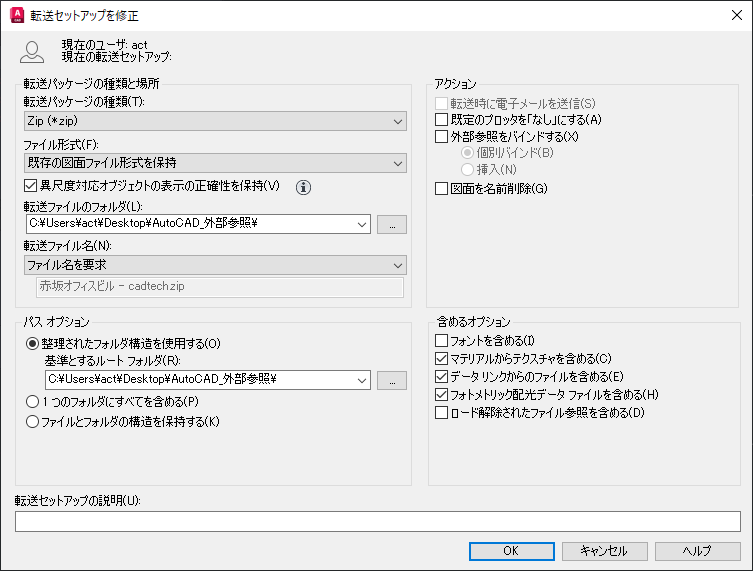The image size is (753, 571).
Task: Click the info icon beside 異尺度対応オブジェクト checkbox
Action: pyautogui.click(x=303, y=187)
